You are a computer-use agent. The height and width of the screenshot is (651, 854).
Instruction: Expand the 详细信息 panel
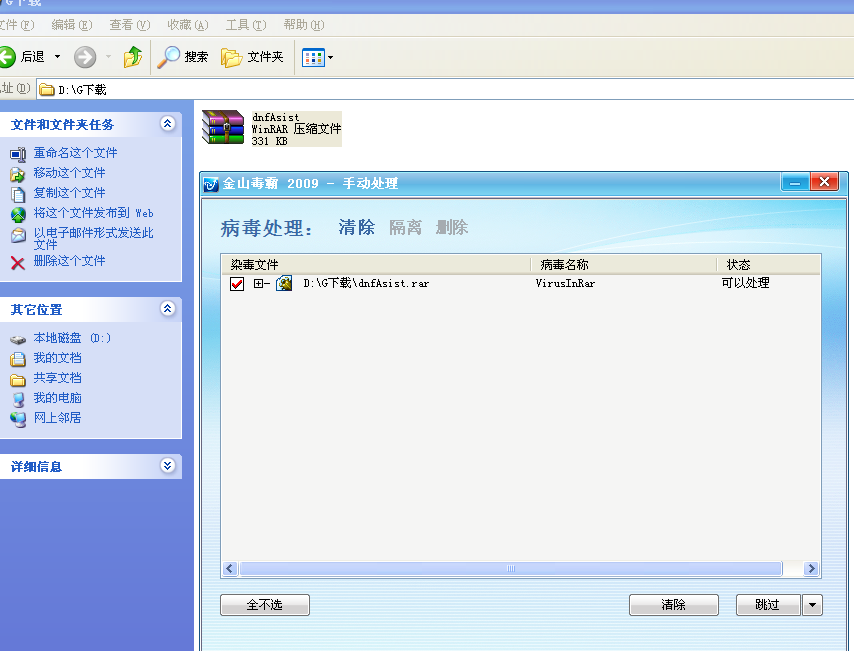coord(168,465)
